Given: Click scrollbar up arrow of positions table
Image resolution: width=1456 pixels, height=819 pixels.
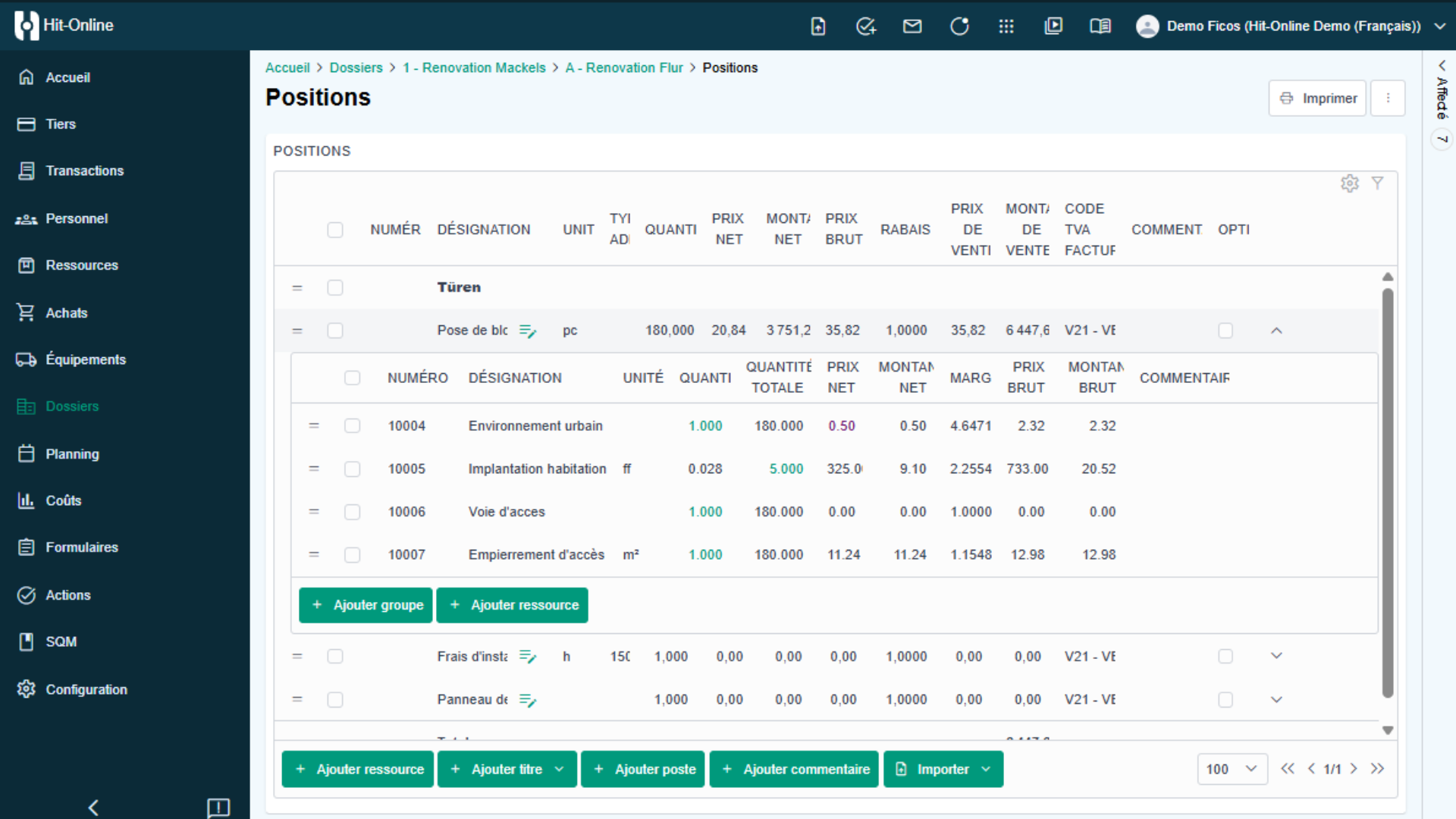Looking at the screenshot, I should (1388, 277).
